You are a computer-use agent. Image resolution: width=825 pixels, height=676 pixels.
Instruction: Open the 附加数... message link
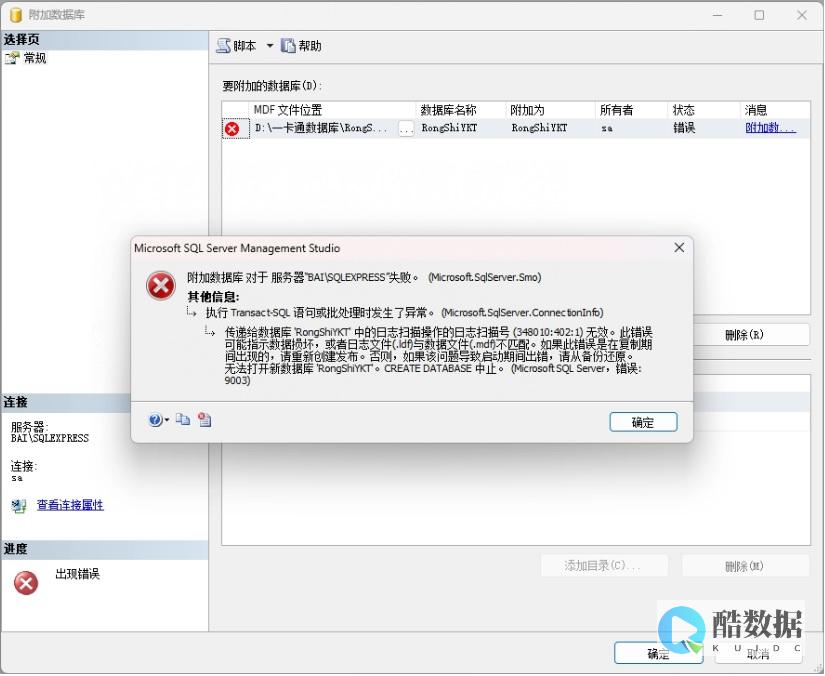pyautogui.click(x=770, y=127)
